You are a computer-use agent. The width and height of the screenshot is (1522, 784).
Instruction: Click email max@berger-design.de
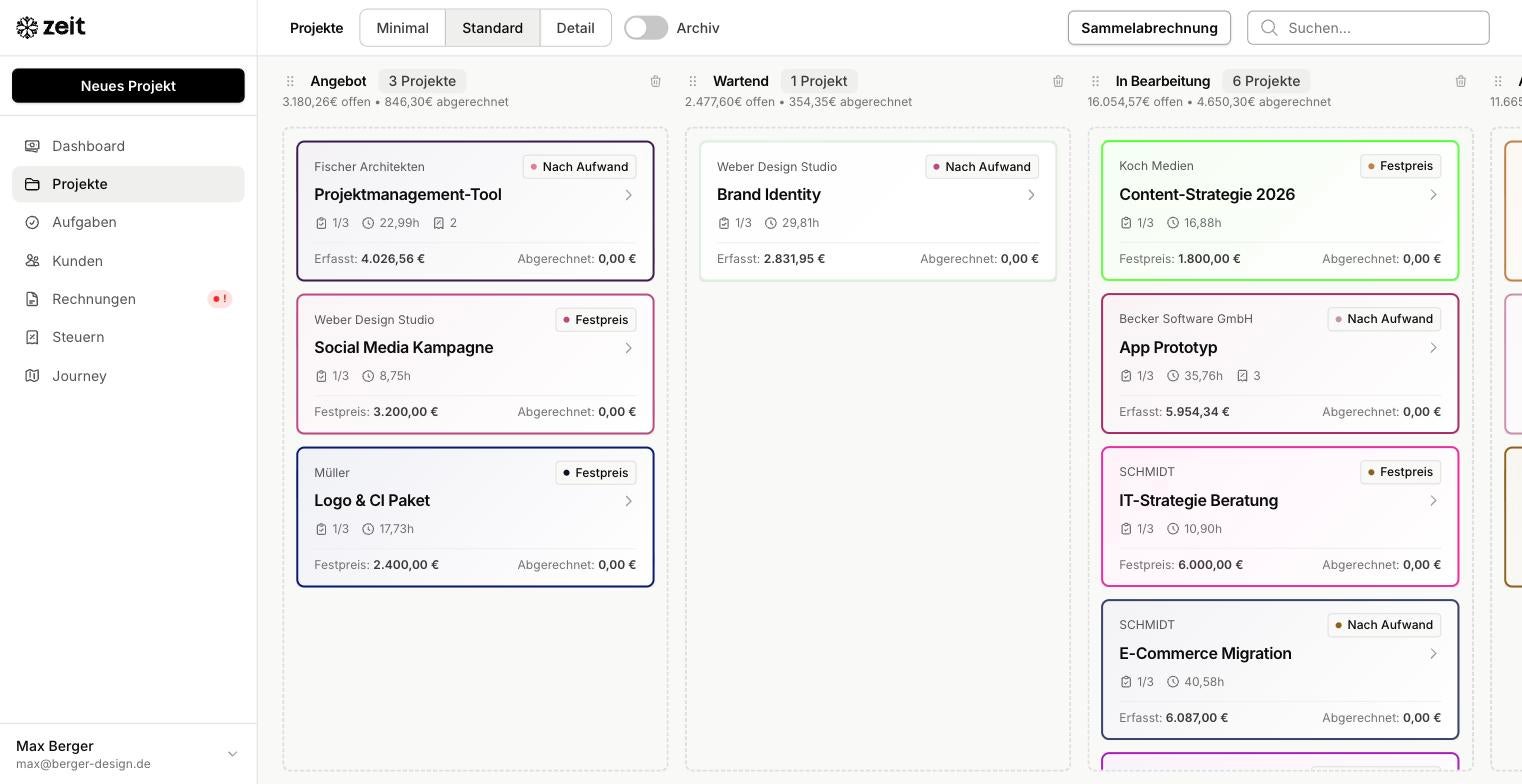pyautogui.click(x=83, y=764)
